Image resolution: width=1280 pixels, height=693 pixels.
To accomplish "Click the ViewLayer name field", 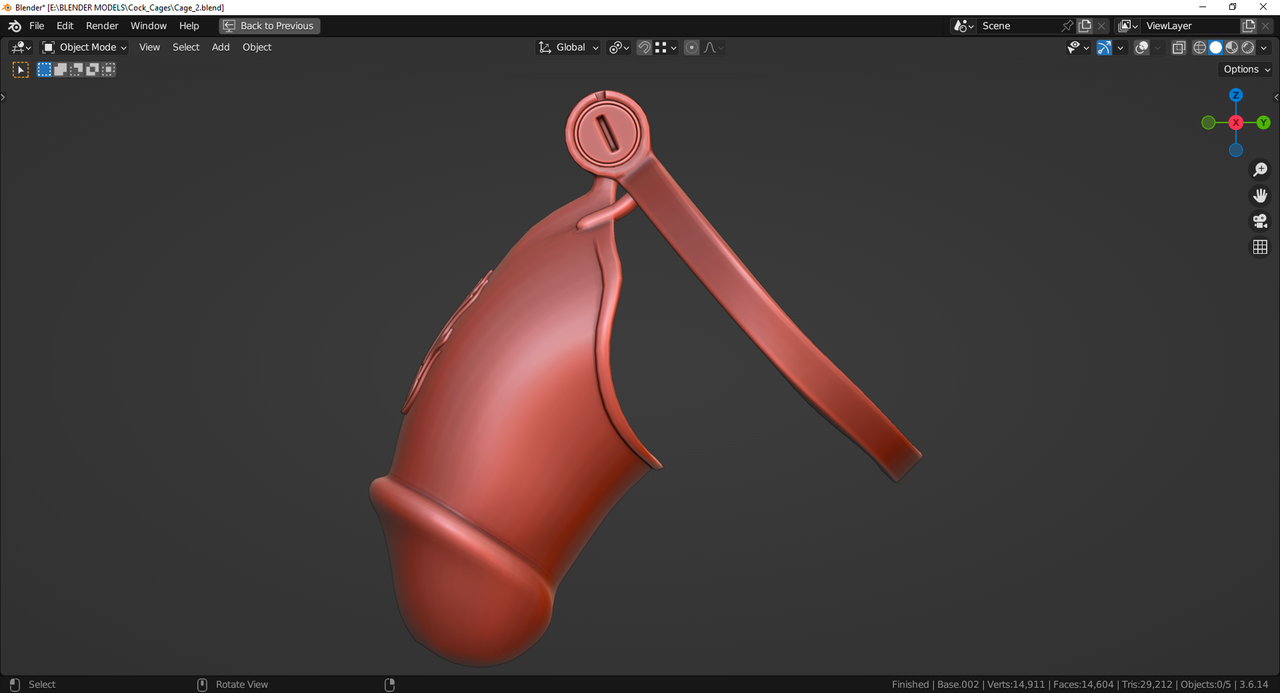I will point(1190,26).
